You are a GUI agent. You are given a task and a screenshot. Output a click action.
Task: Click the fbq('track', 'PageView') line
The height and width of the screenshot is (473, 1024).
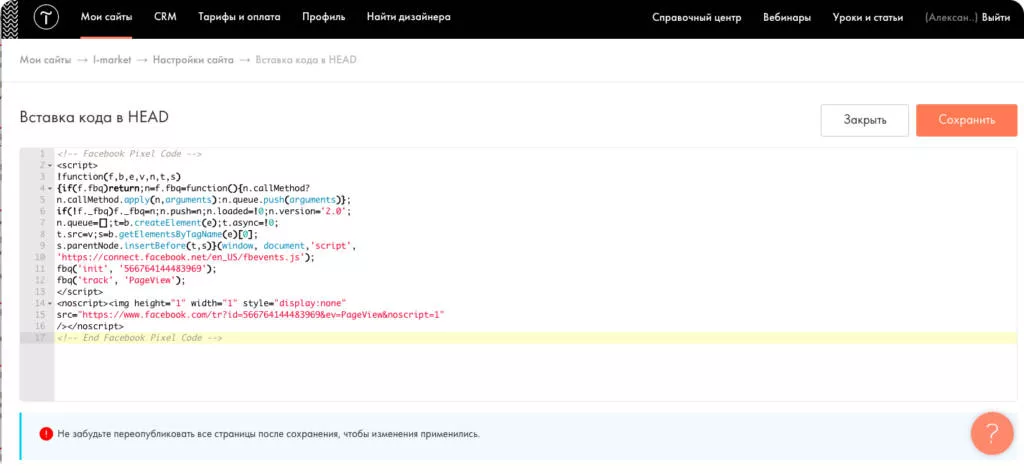121,280
